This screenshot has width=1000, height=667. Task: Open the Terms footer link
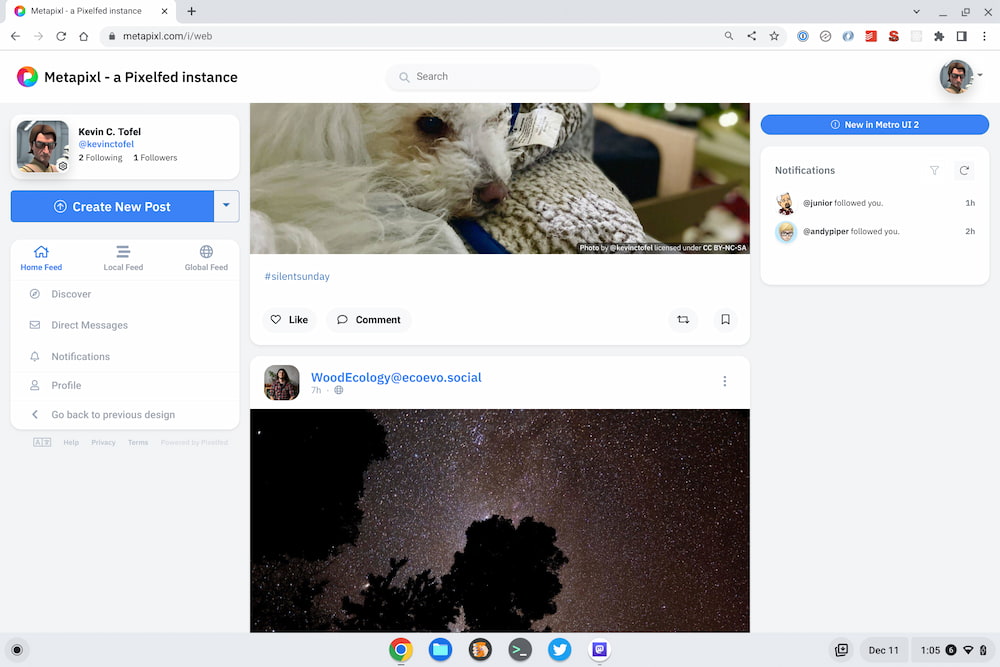(138, 443)
